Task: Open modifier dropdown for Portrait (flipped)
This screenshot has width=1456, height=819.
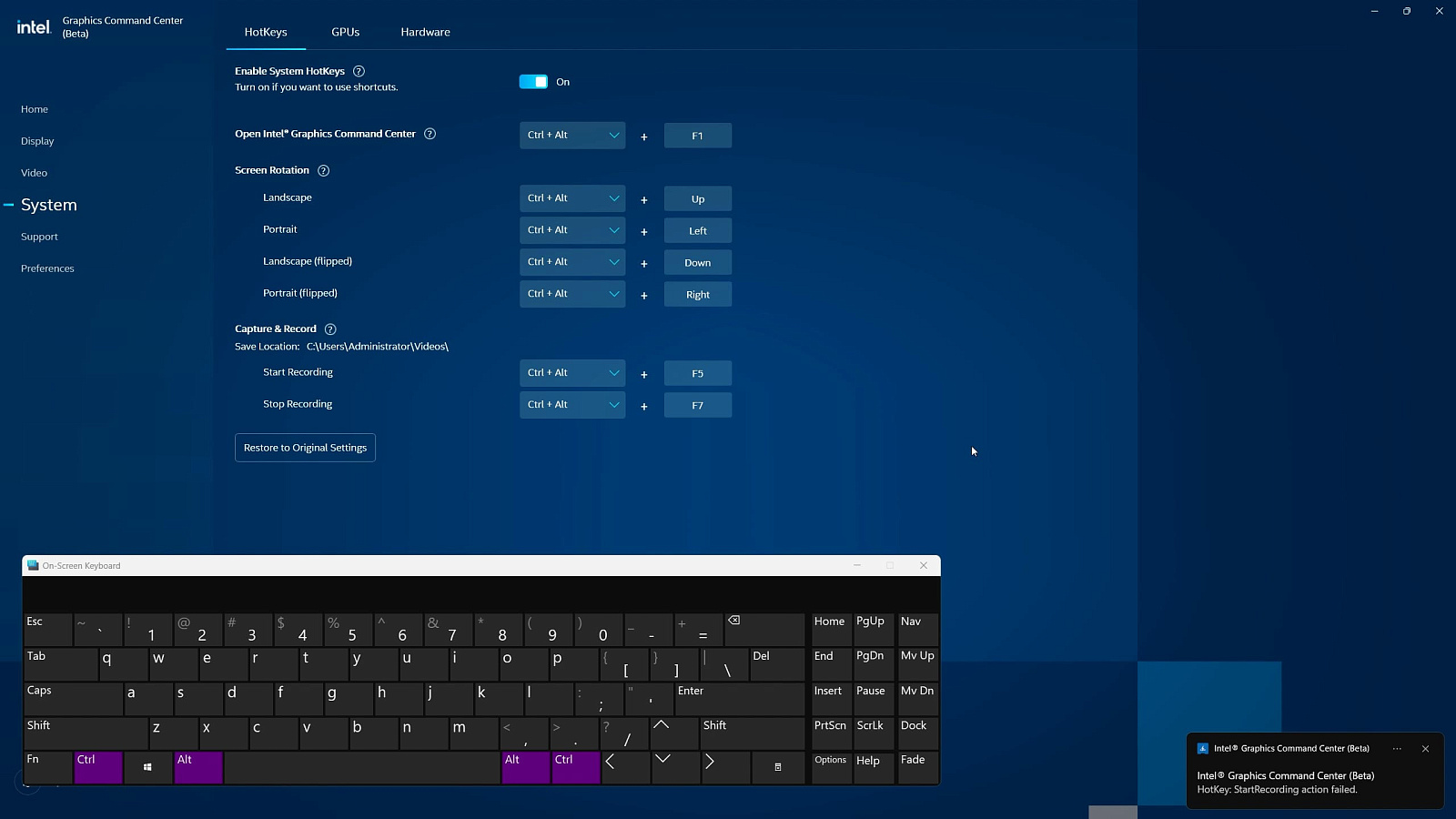Action: point(572,294)
